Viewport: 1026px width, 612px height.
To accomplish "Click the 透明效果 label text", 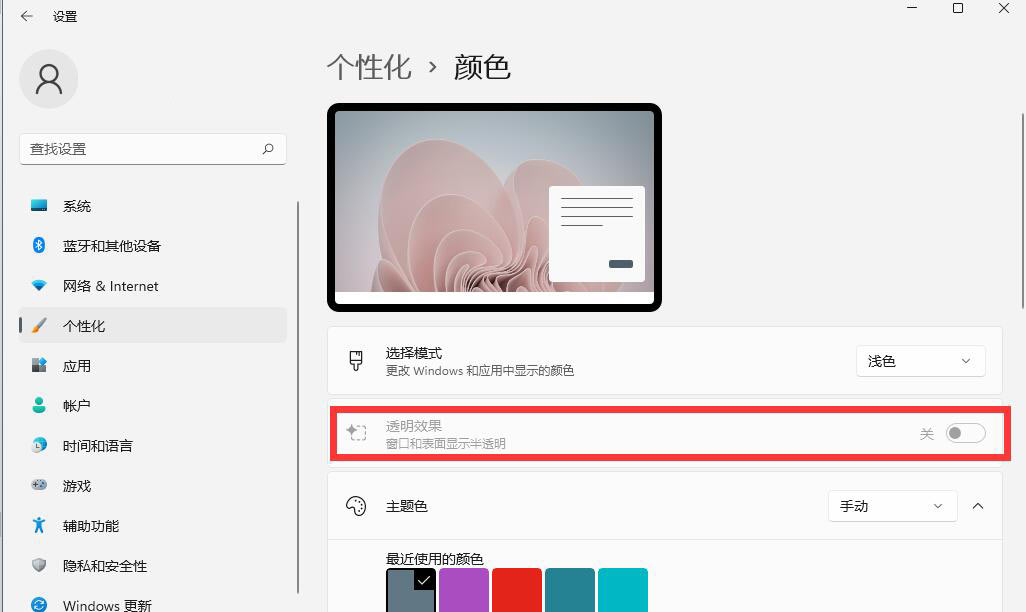I will [414, 425].
